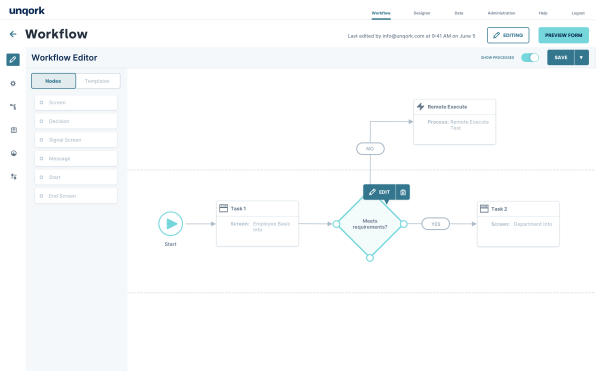
Task: Switch to the Templates tab
Action: pos(97,81)
